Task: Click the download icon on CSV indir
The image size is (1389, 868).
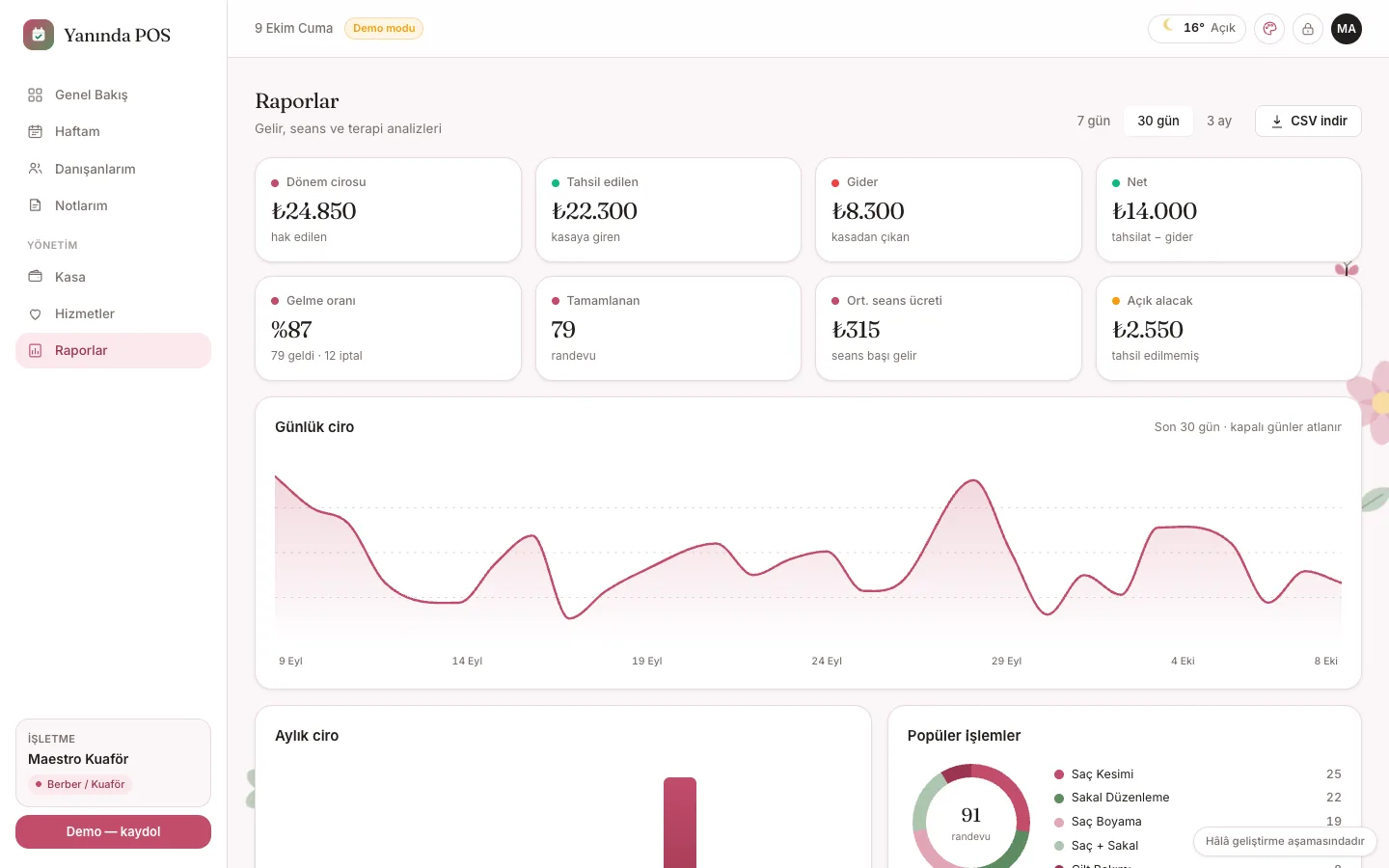Action: [x=1277, y=122]
